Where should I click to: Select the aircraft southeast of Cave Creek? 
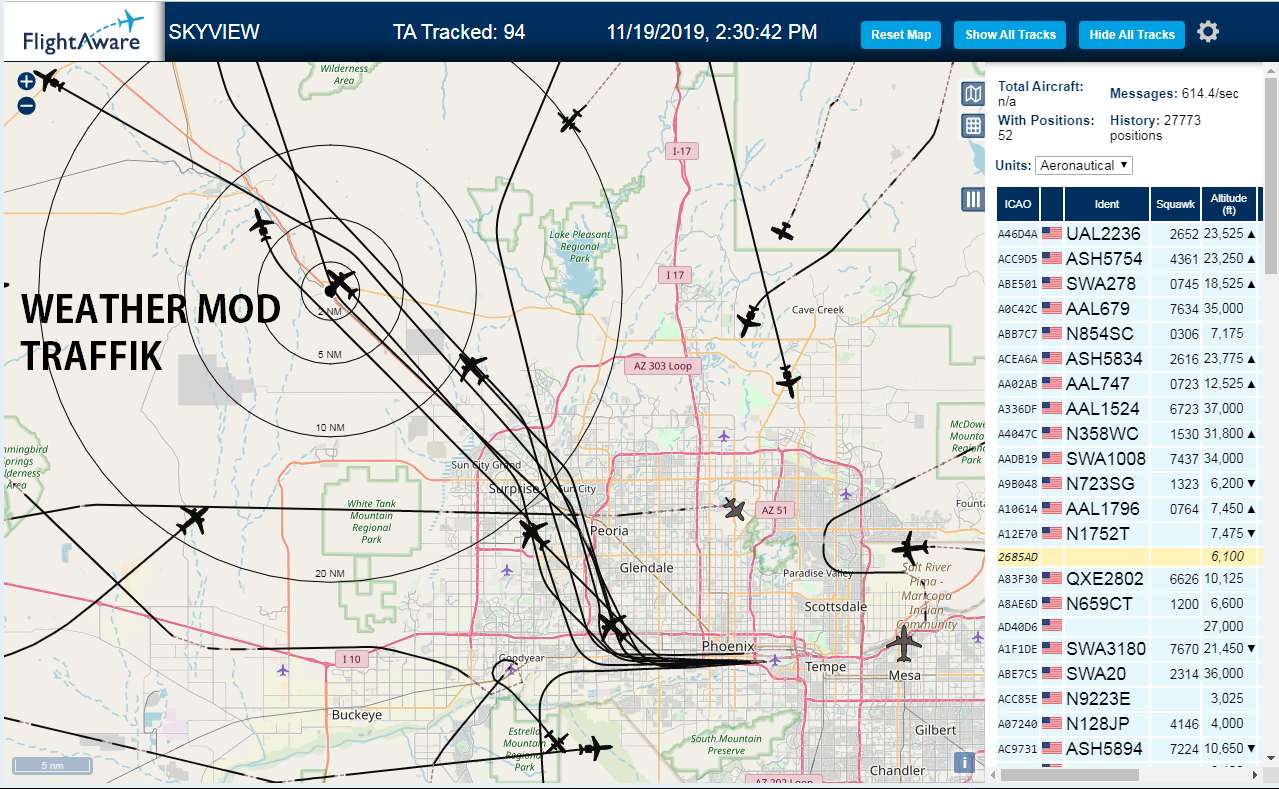pyautogui.click(x=789, y=382)
